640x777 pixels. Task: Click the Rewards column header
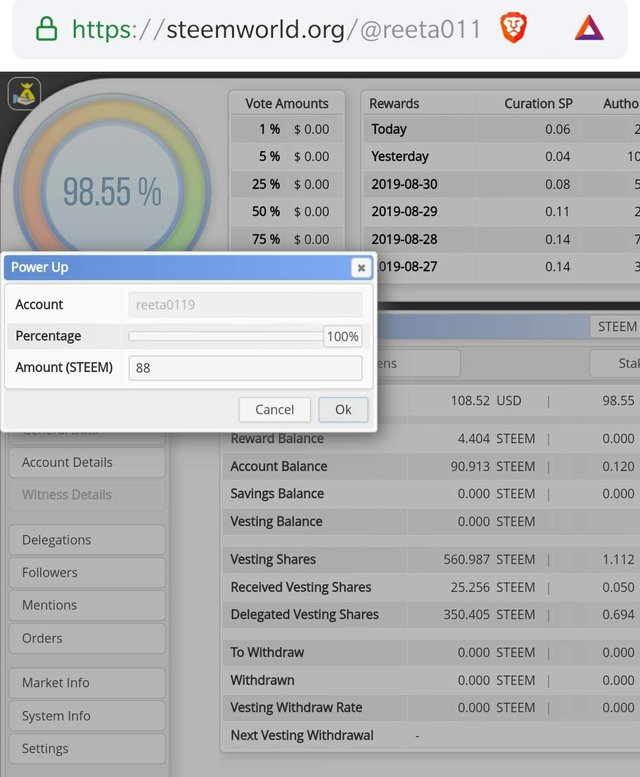394,104
